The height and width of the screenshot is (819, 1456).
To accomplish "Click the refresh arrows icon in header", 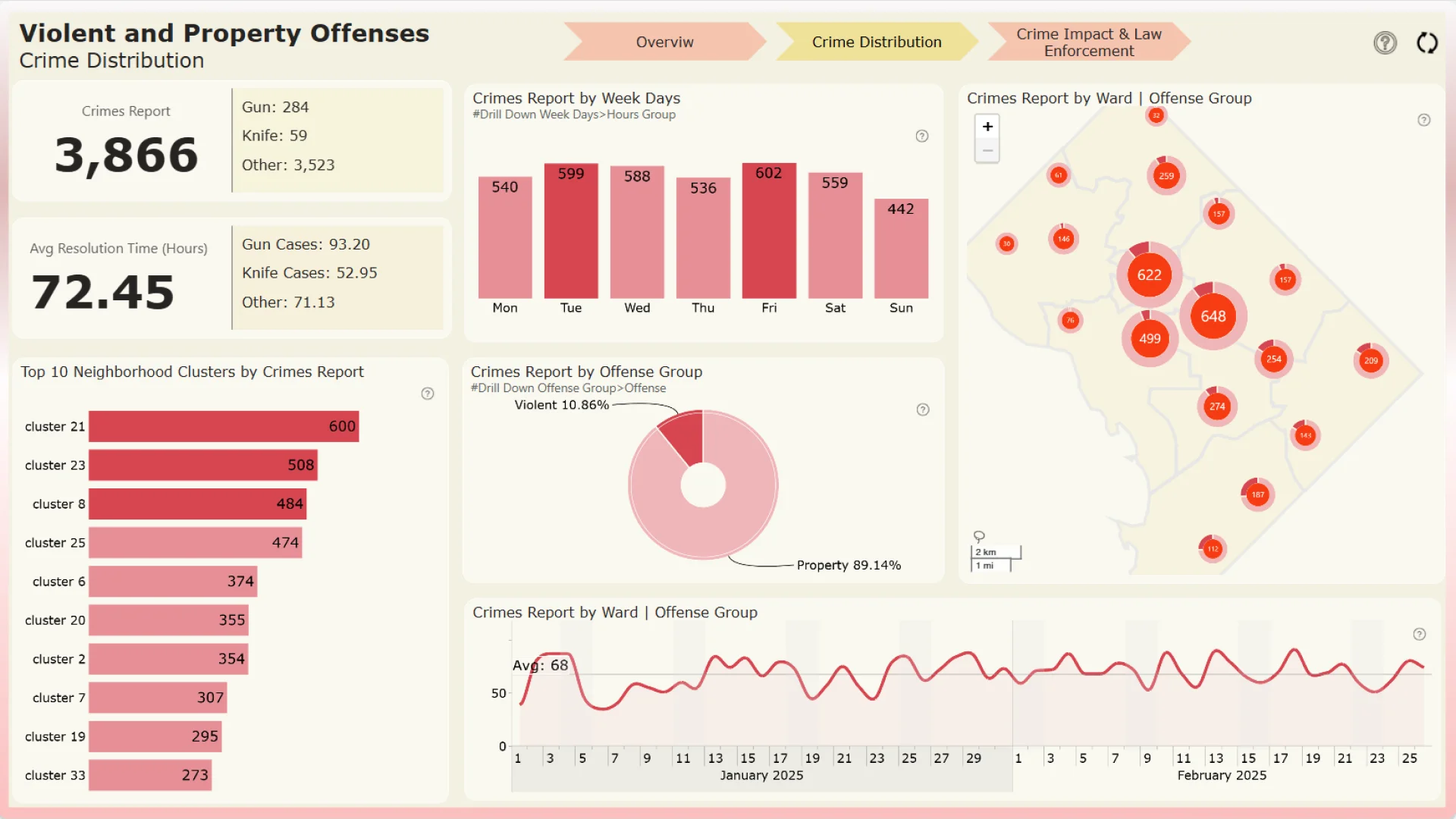I will (x=1427, y=43).
